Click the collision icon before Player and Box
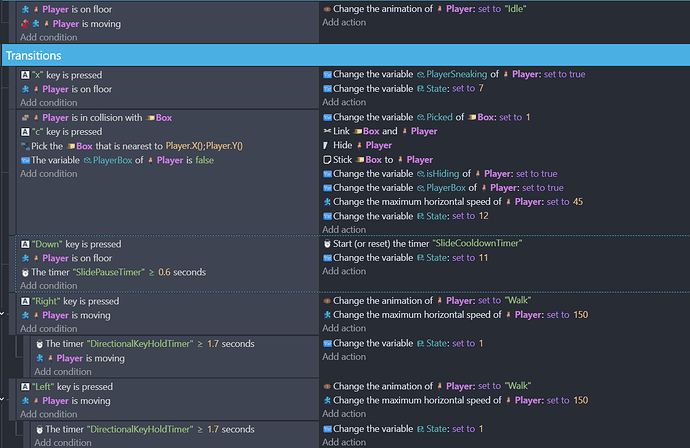Viewport: 690px width, 448px height. click(25, 118)
